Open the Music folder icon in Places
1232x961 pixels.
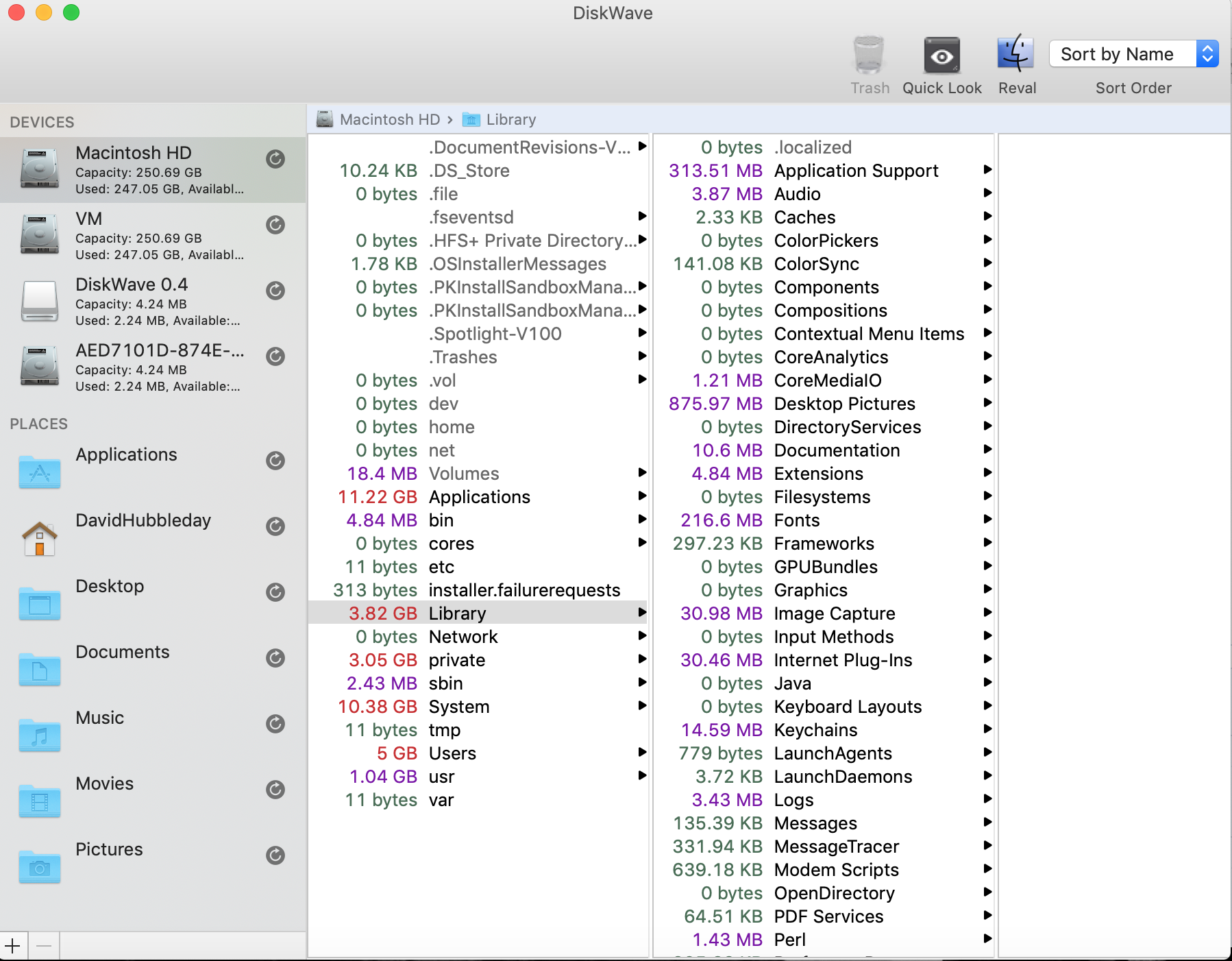[39, 735]
